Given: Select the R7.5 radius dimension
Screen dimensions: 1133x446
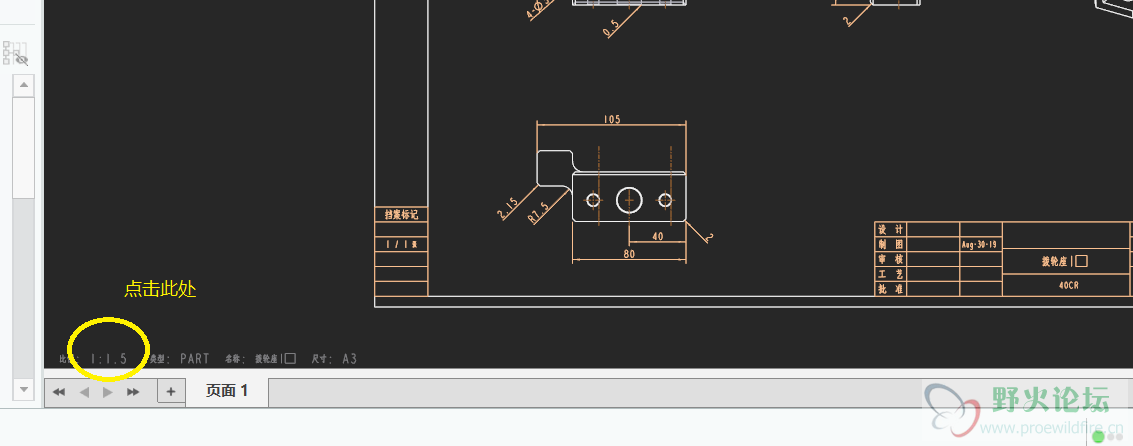Looking at the screenshot, I should point(539,214).
